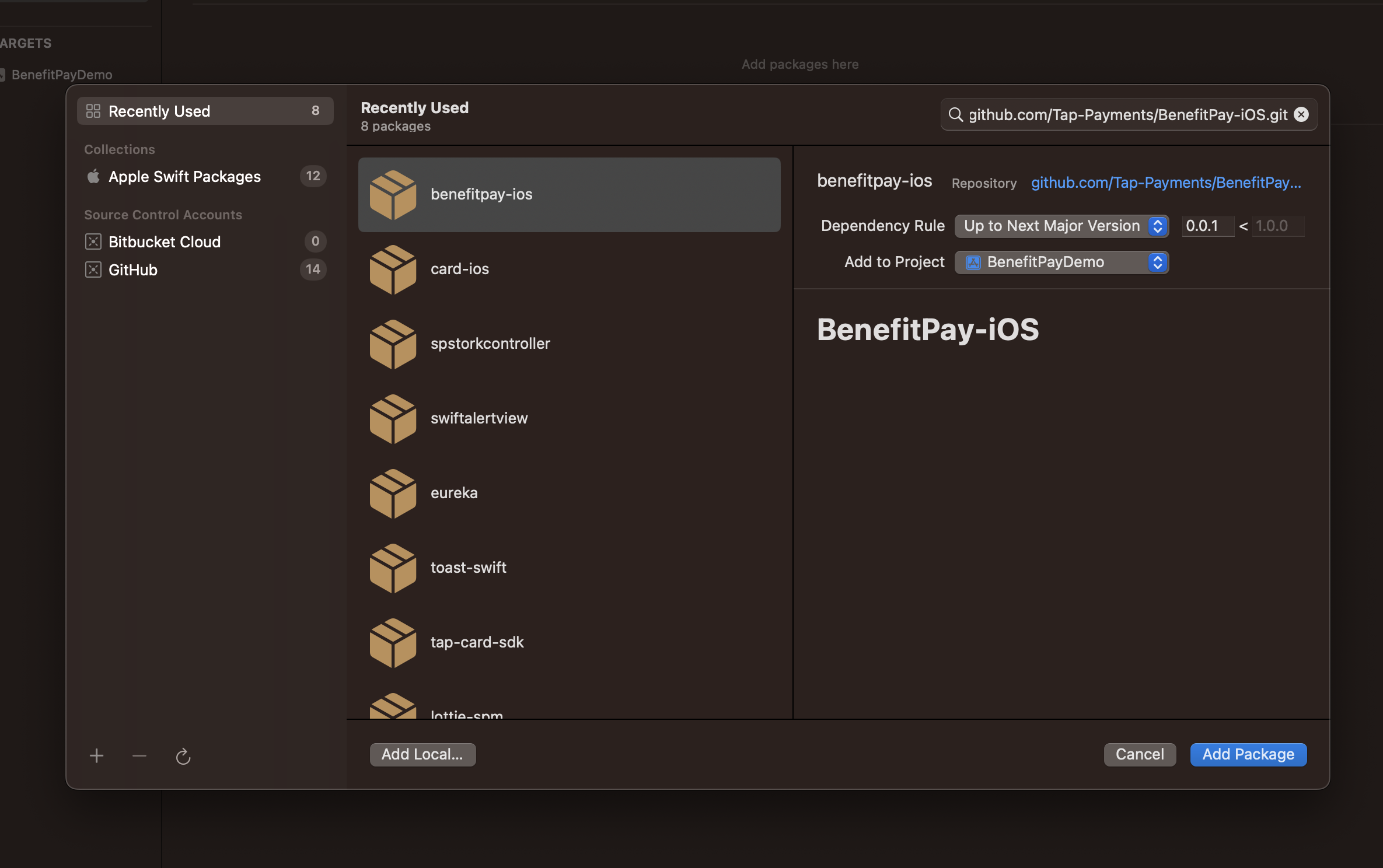Select the benefitpay-ios package row
Viewport: 1383px width, 868px height.
(x=570, y=195)
